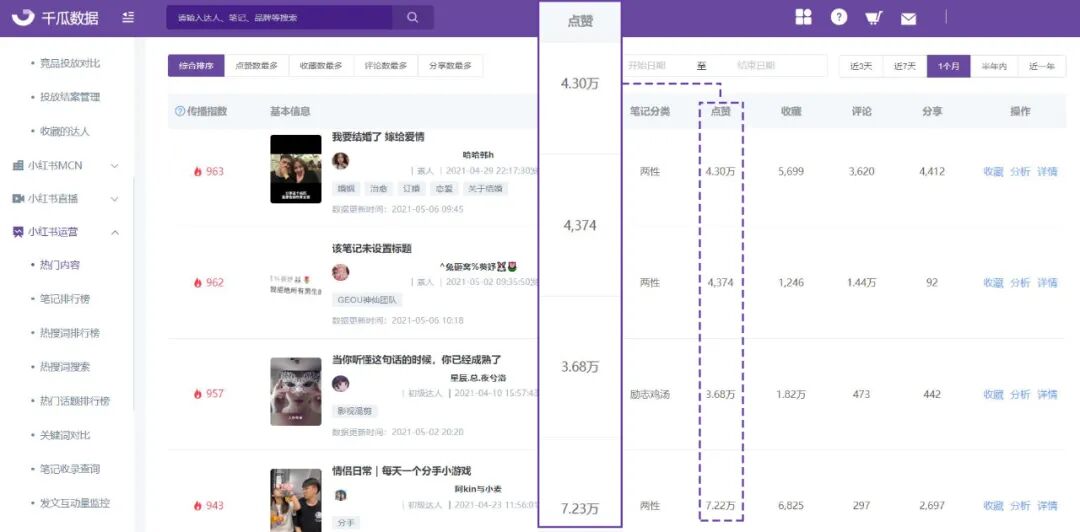The height and width of the screenshot is (532, 1080).
Task: Click 收藏 link in the 943 row
Action: (x=993, y=506)
